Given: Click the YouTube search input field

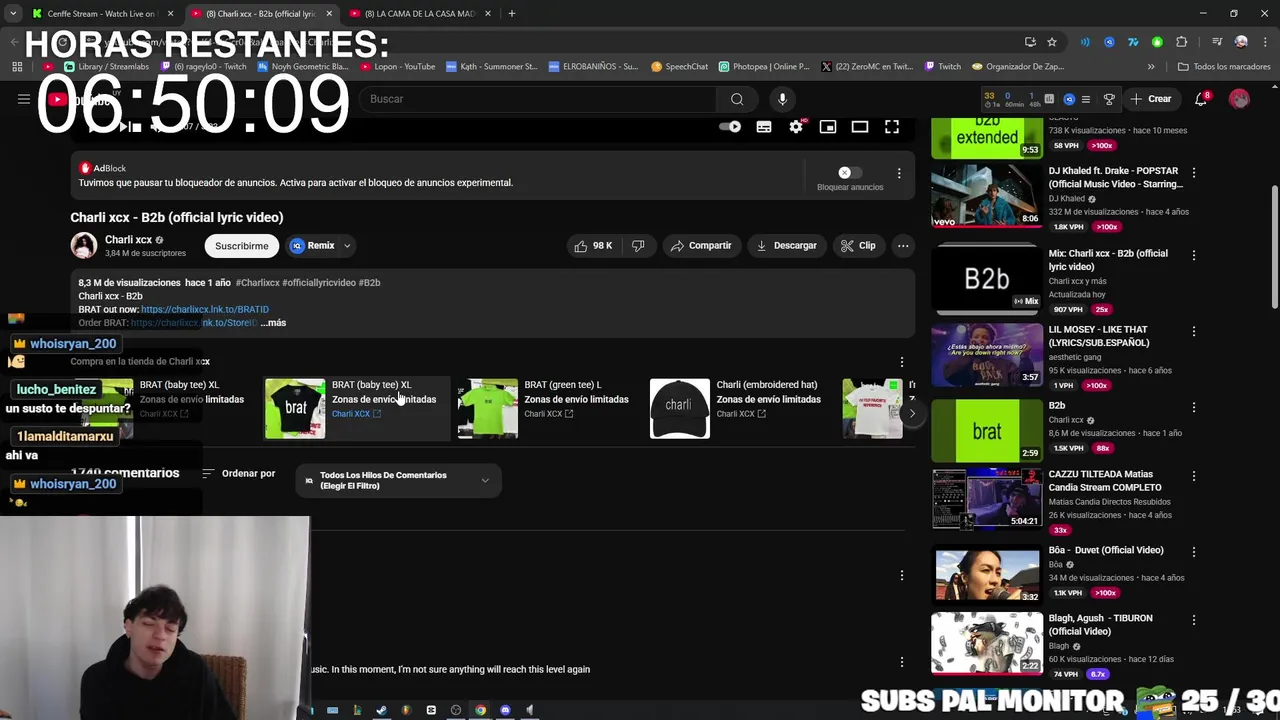Looking at the screenshot, I should point(540,99).
